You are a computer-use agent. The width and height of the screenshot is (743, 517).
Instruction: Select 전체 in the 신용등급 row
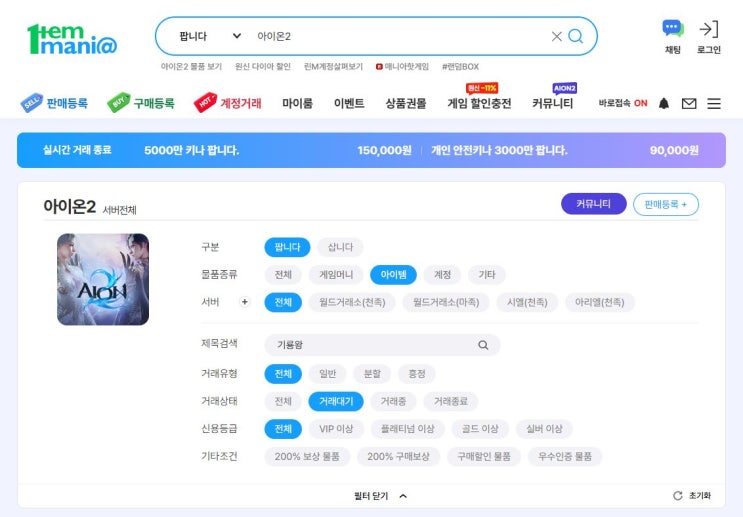283,429
